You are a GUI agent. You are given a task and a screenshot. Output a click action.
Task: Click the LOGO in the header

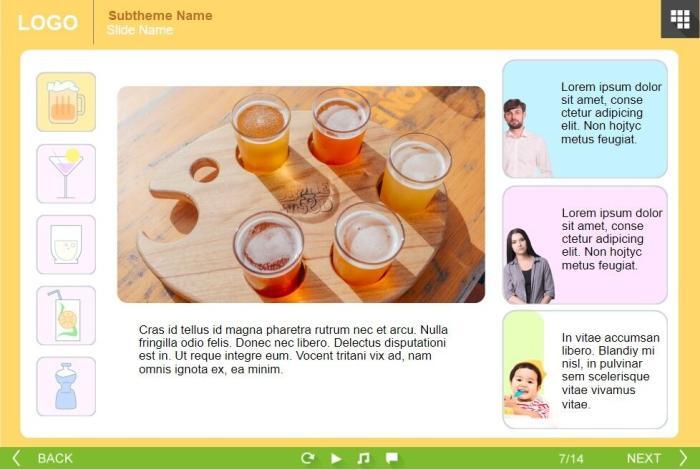tap(47, 23)
